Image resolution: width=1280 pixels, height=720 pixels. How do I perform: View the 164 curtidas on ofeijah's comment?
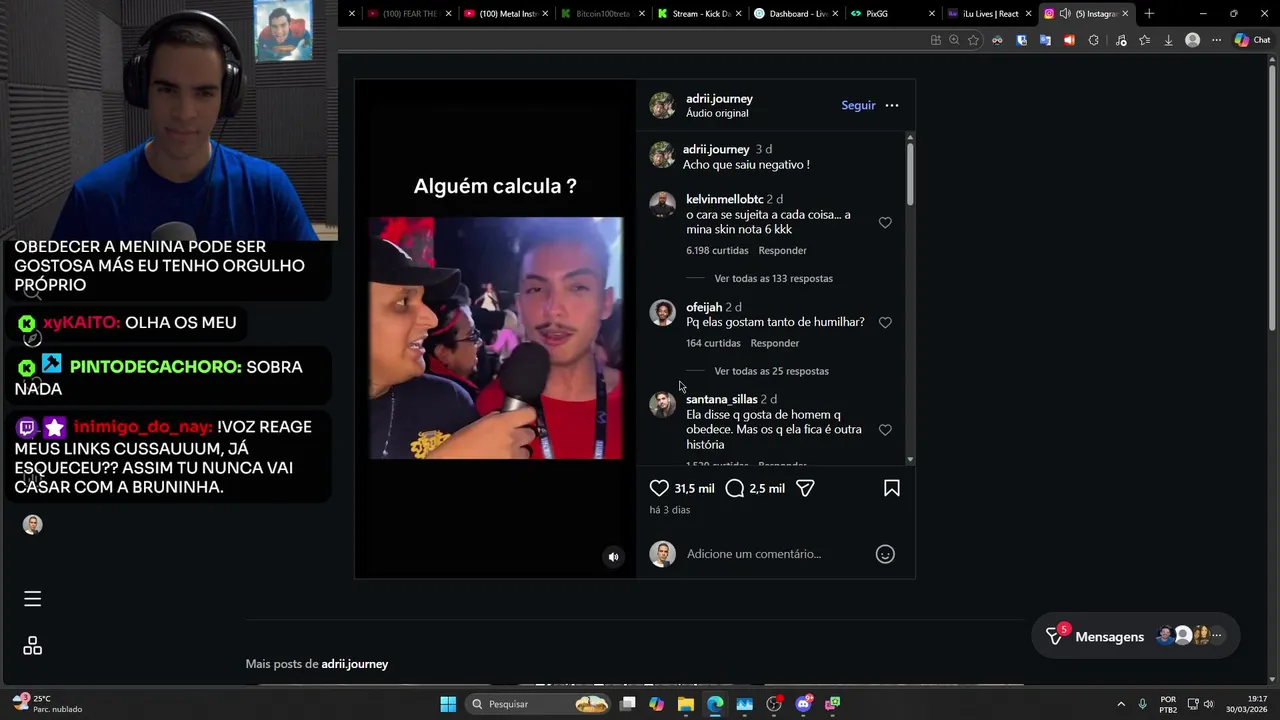(713, 343)
